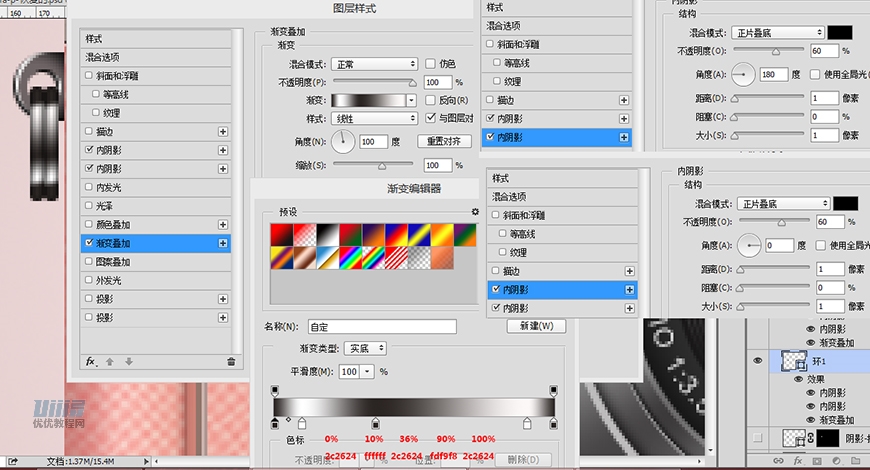Select 混合选项 in the main Layer Style list

pos(156,57)
